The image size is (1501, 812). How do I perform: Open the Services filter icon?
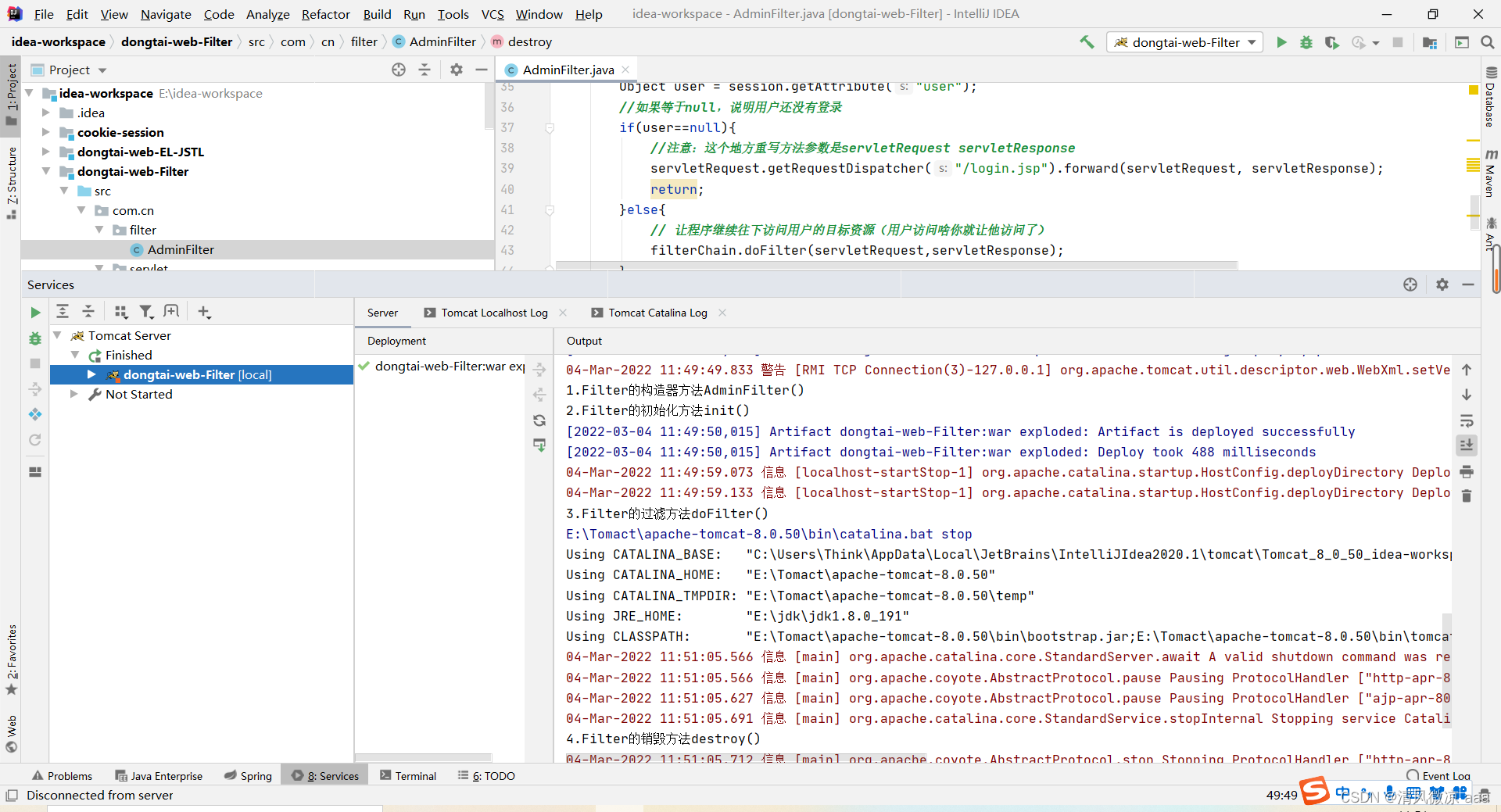(146, 312)
